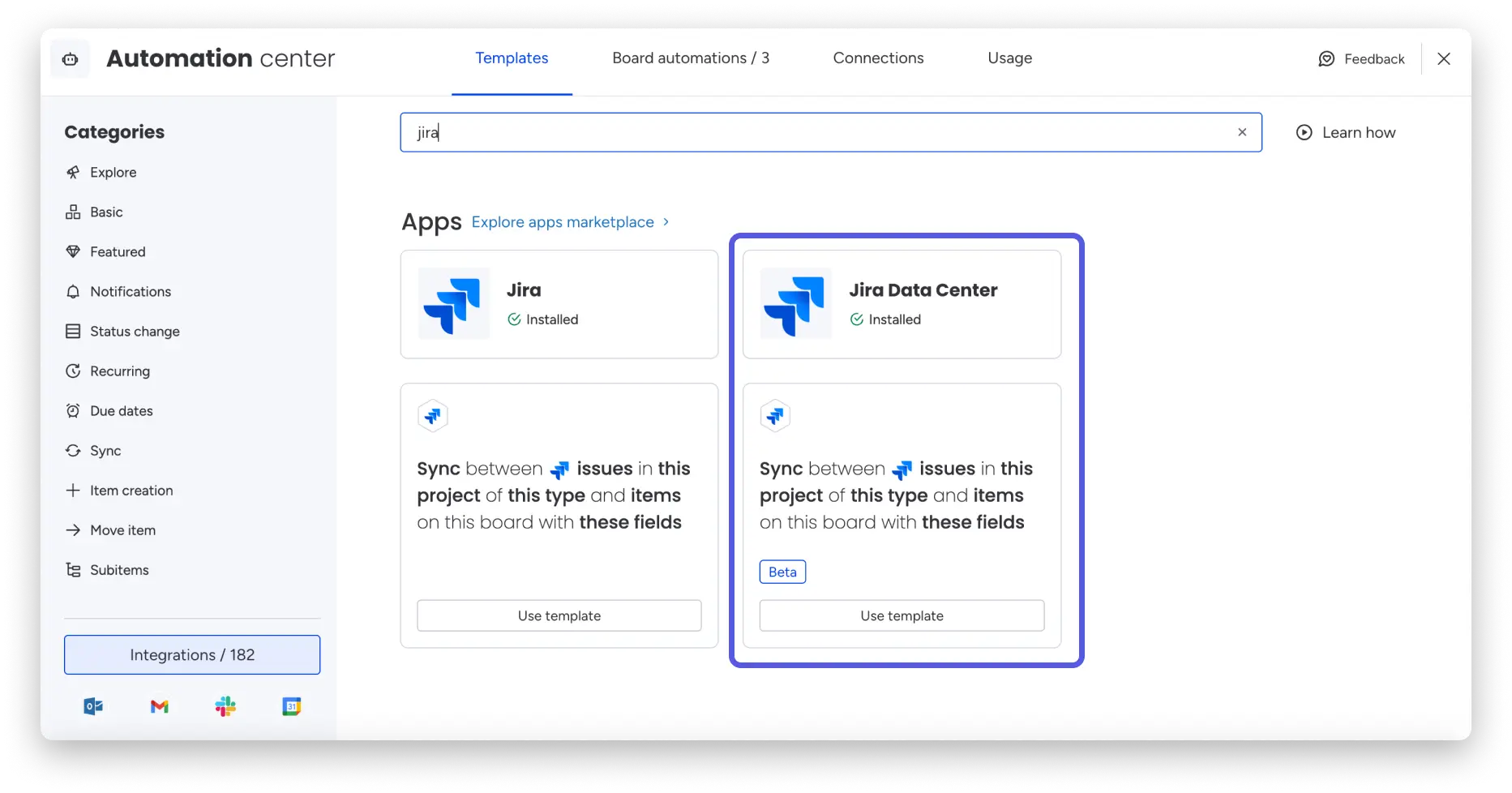1512x793 pixels.
Task: Select the Sync category
Action: (105, 450)
